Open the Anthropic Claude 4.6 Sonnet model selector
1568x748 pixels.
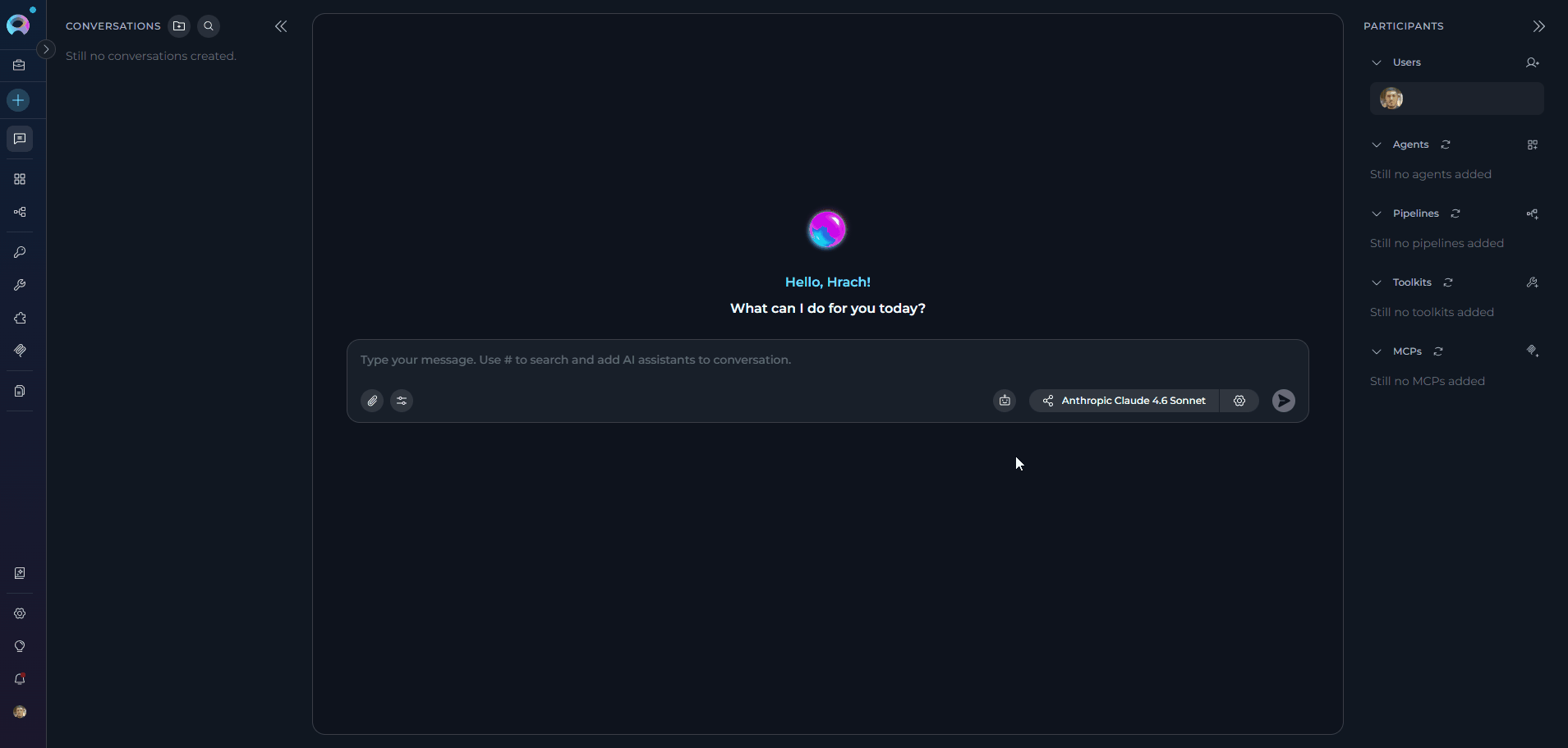point(1124,401)
